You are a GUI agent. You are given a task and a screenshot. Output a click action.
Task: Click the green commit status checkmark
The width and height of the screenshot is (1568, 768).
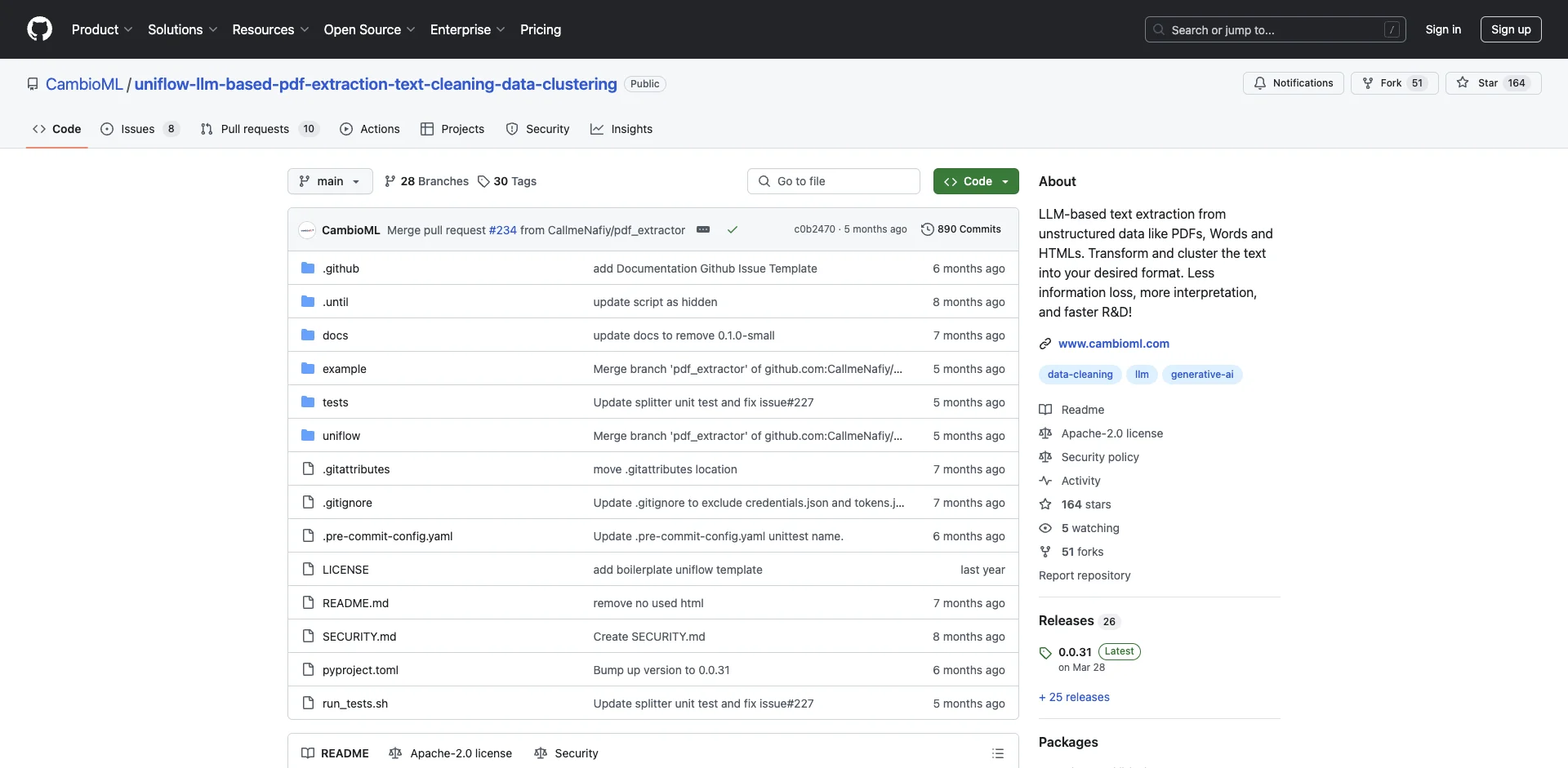coord(733,229)
